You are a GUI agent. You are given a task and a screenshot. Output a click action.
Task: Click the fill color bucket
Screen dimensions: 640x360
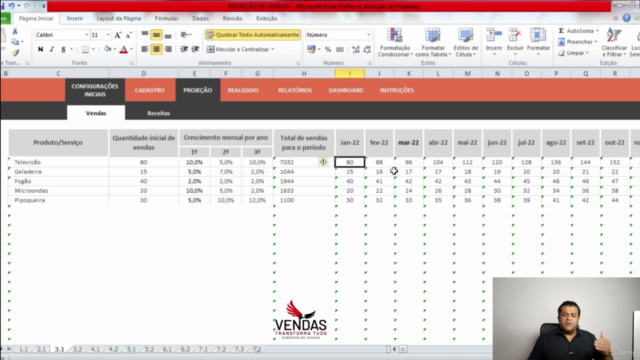[107, 49]
